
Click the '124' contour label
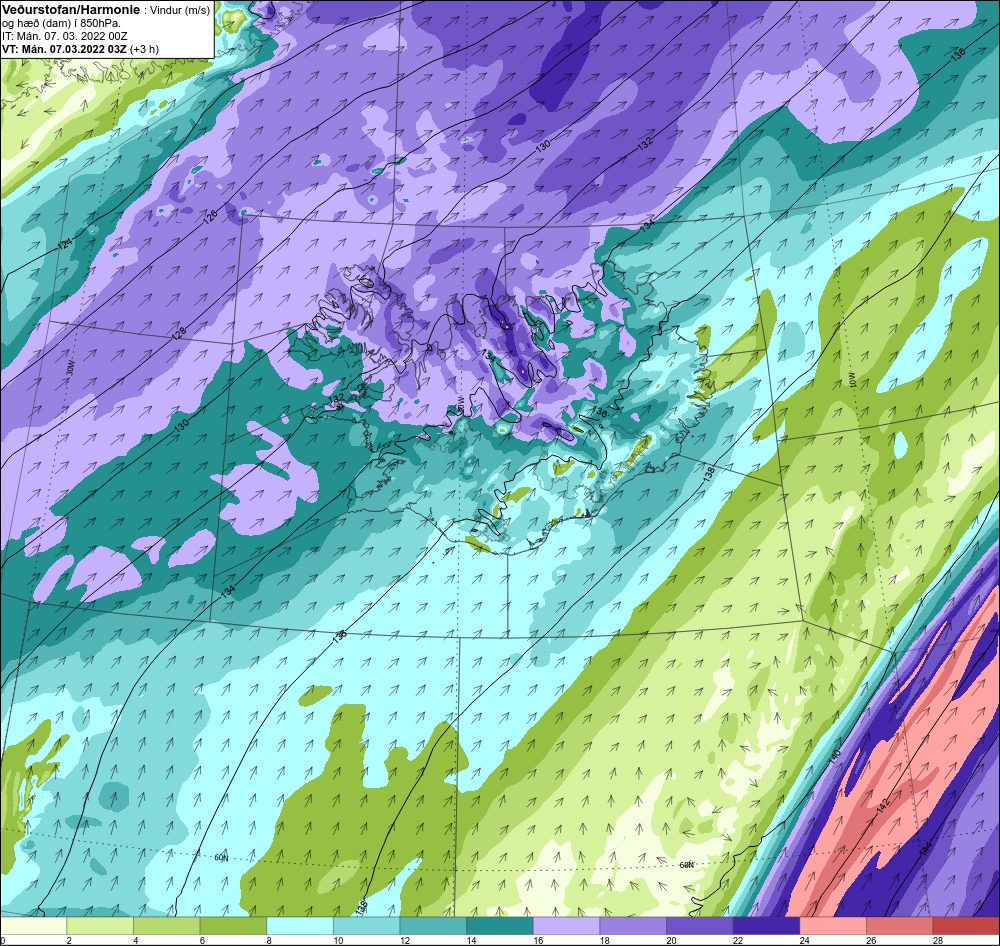pos(65,244)
